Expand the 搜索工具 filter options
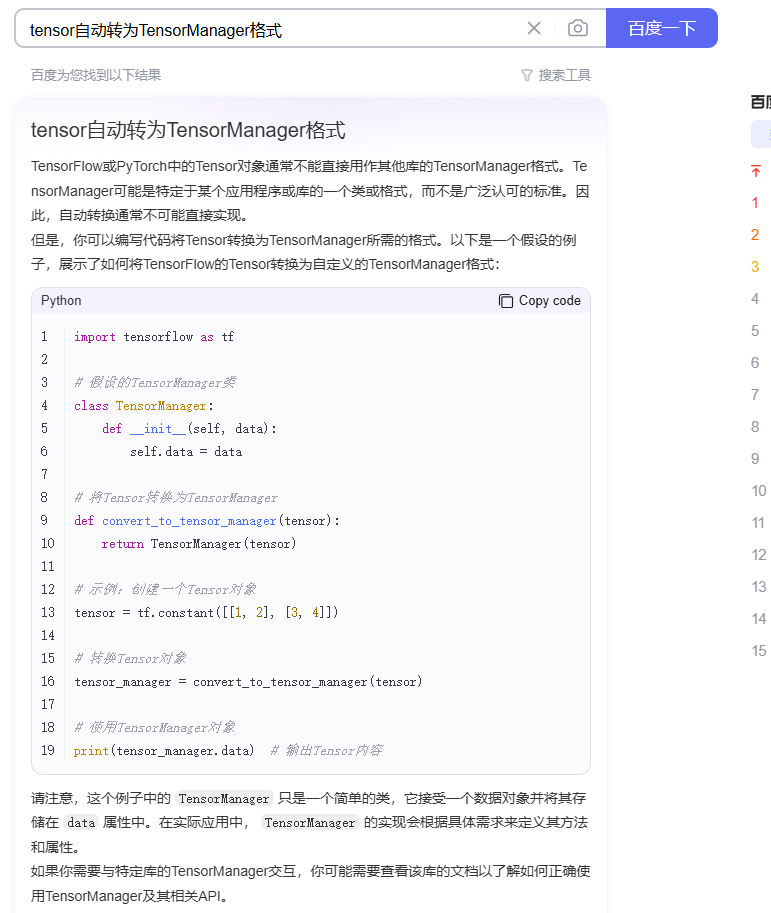The width and height of the screenshot is (771, 913). click(x=556, y=75)
